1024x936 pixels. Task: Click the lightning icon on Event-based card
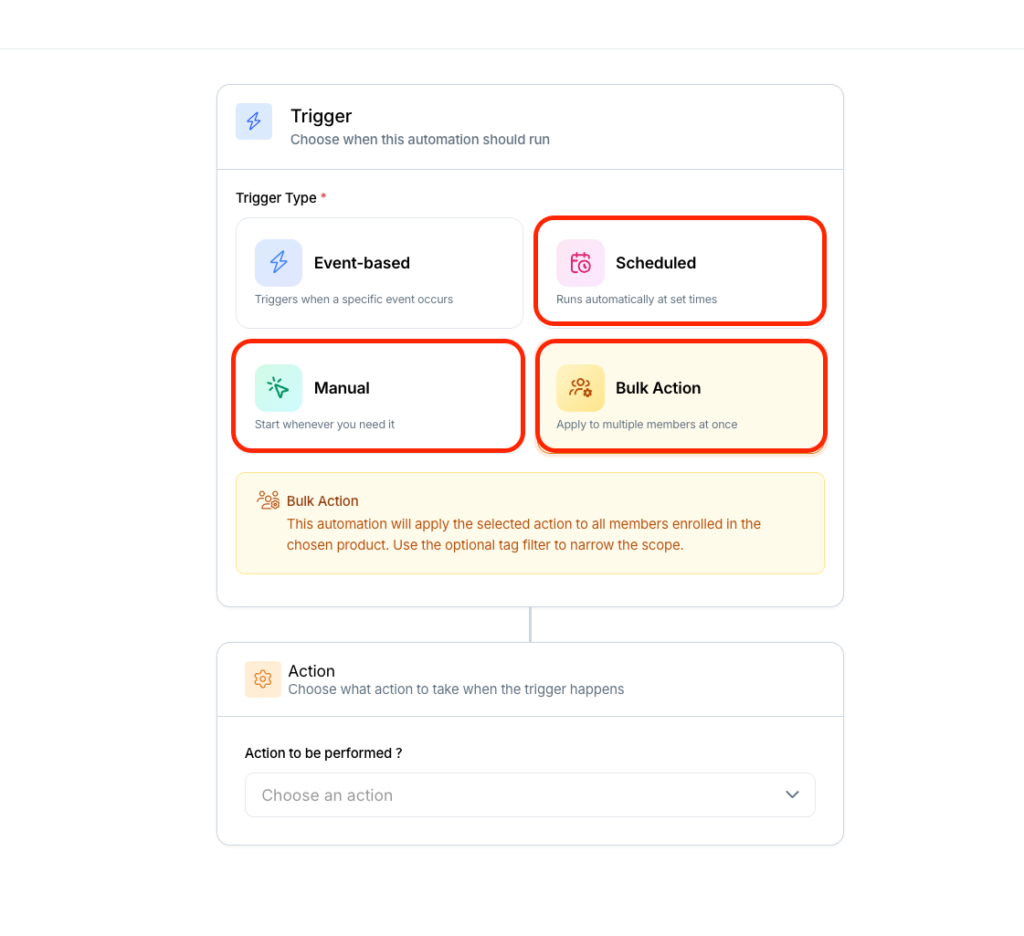click(x=277, y=262)
